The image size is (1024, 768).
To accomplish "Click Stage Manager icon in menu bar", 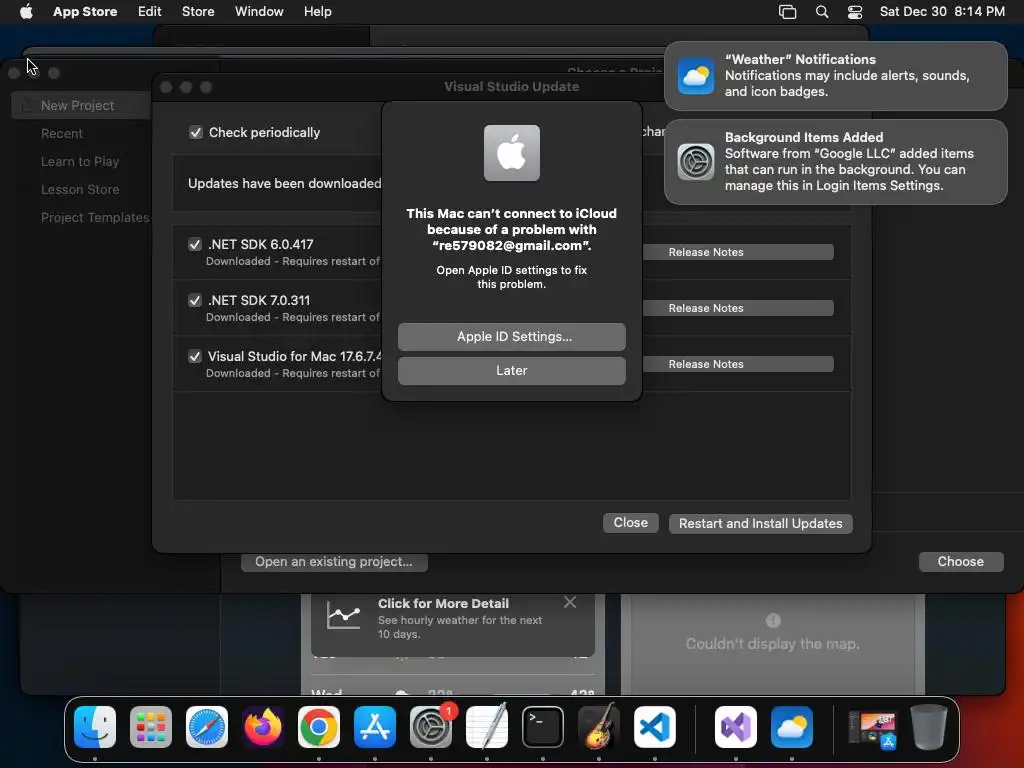I will 788,12.
